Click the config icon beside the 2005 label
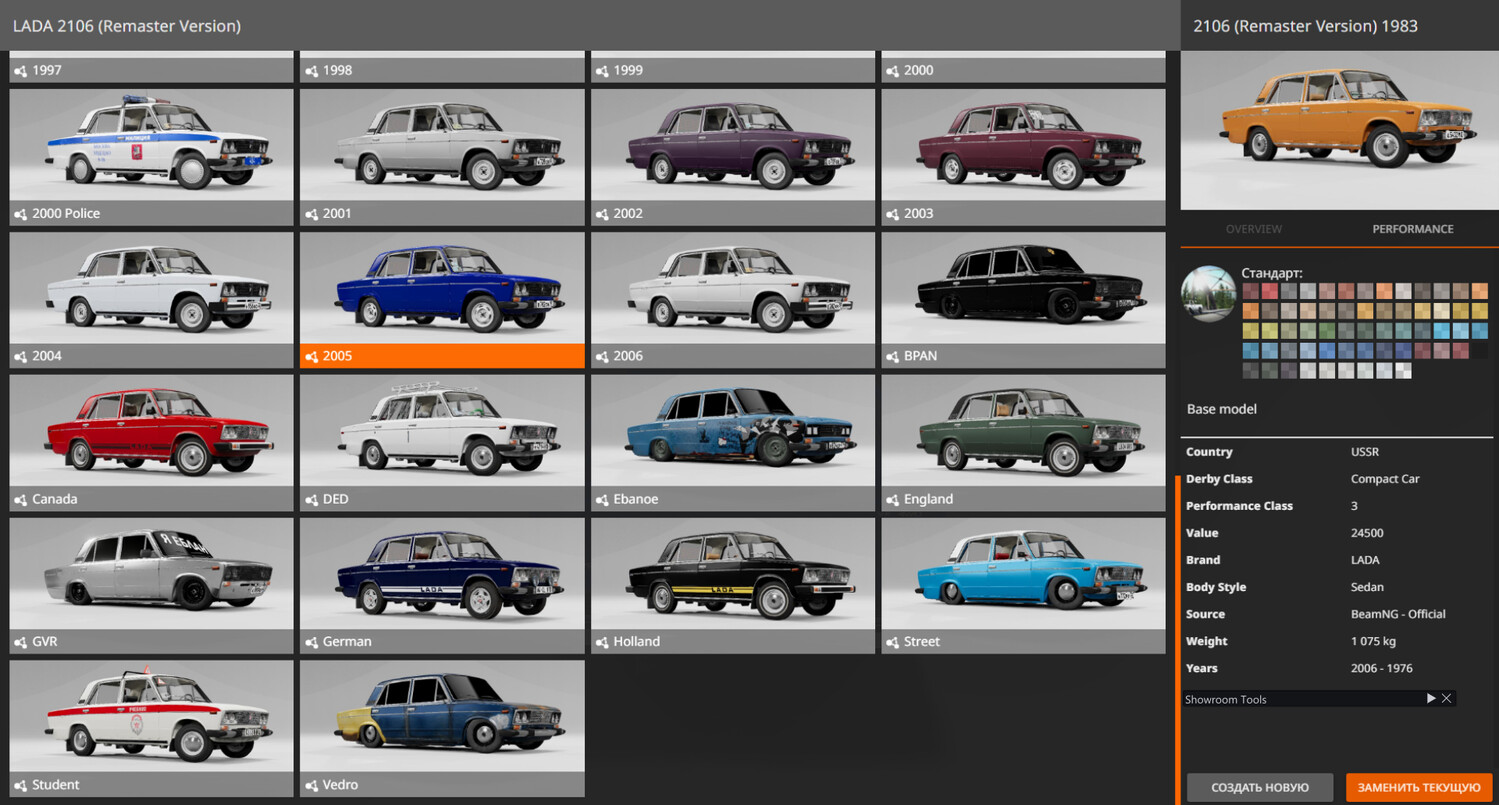1499x805 pixels. point(312,357)
